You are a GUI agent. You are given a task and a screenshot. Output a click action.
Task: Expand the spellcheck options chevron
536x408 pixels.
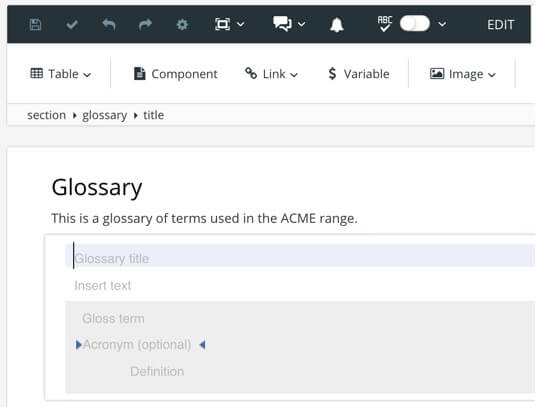[442, 24]
